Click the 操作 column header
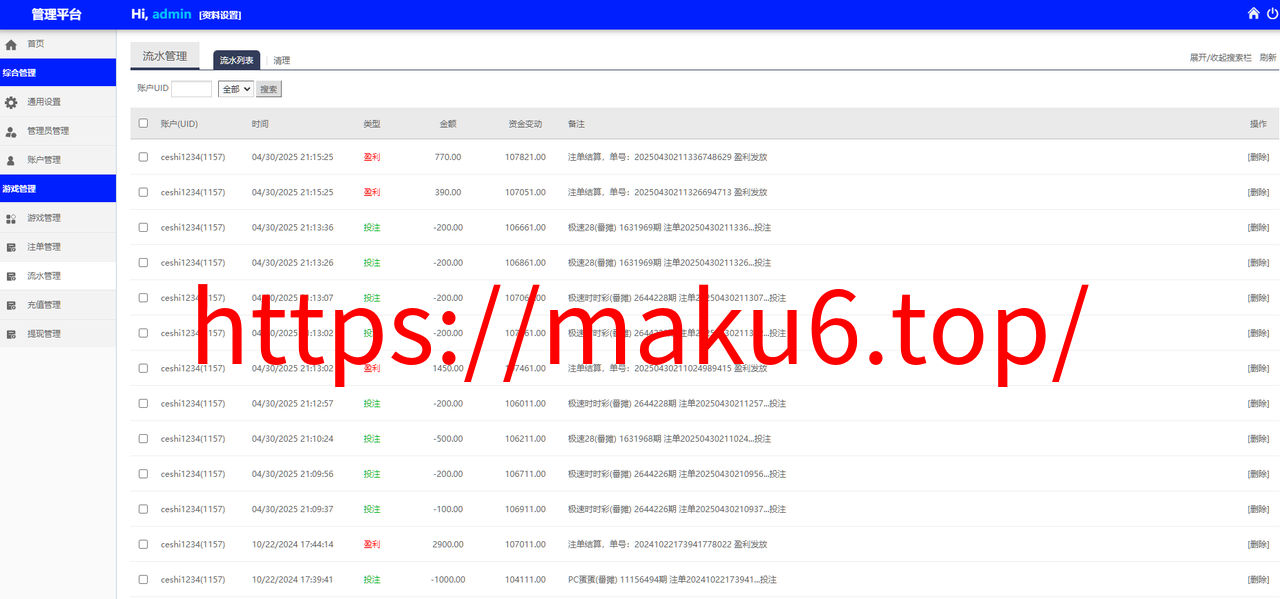The height and width of the screenshot is (599, 1280). [1258, 124]
